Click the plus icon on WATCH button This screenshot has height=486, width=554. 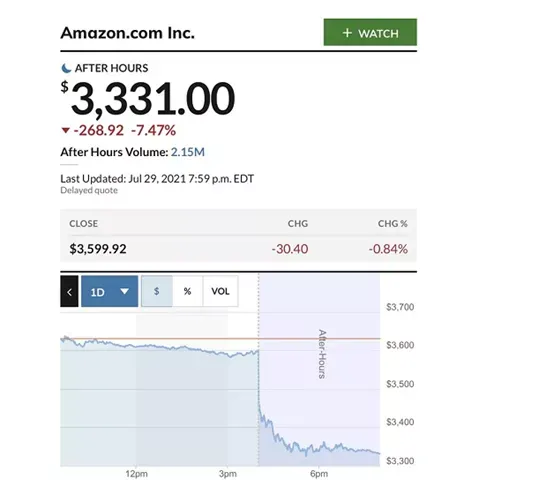pyautogui.click(x=347, y=33)
